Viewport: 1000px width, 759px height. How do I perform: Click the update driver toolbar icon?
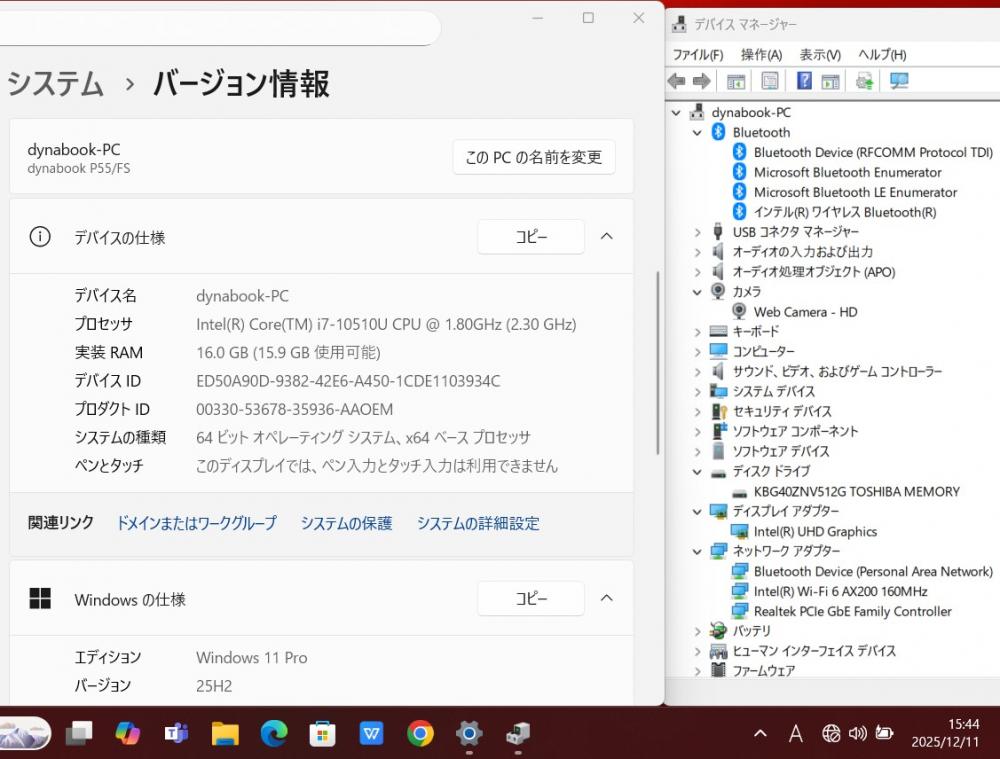(865, 81)
